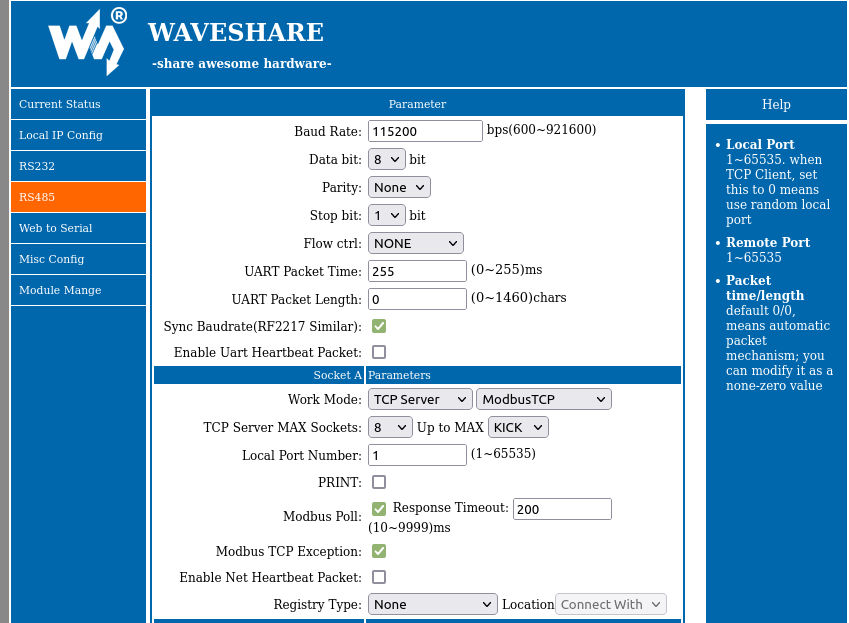Expand the Data bit dropdown
849x623 pixels.
(386, 159)
